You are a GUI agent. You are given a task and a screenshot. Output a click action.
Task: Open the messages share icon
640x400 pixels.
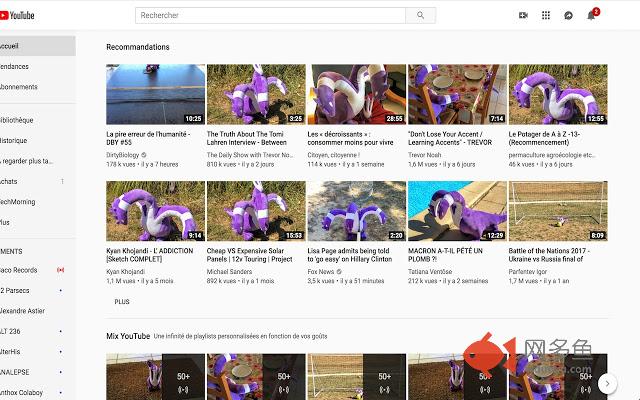[x=568, y=16]
